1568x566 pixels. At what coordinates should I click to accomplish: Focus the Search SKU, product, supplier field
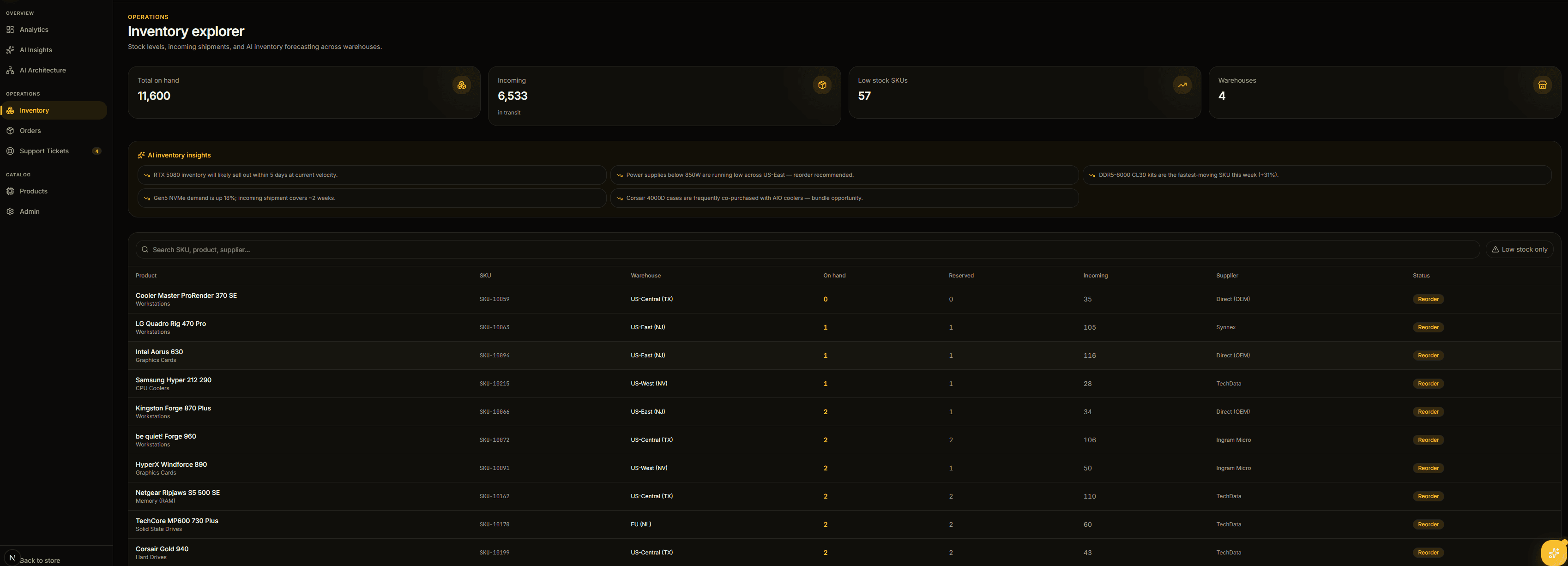tap(807, 249)
